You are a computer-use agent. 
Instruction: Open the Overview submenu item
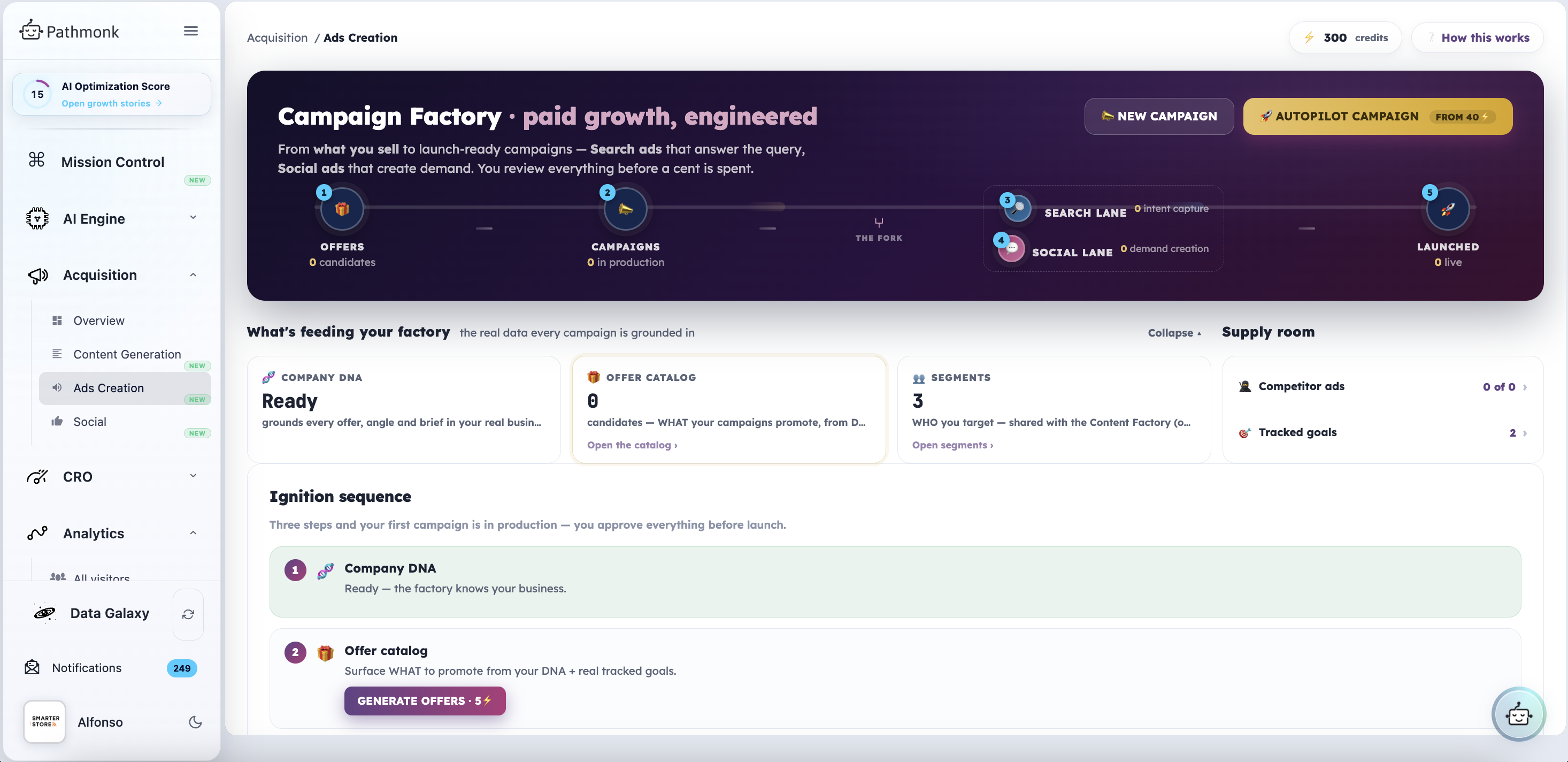pyautogui.click(x=98, y=321)
